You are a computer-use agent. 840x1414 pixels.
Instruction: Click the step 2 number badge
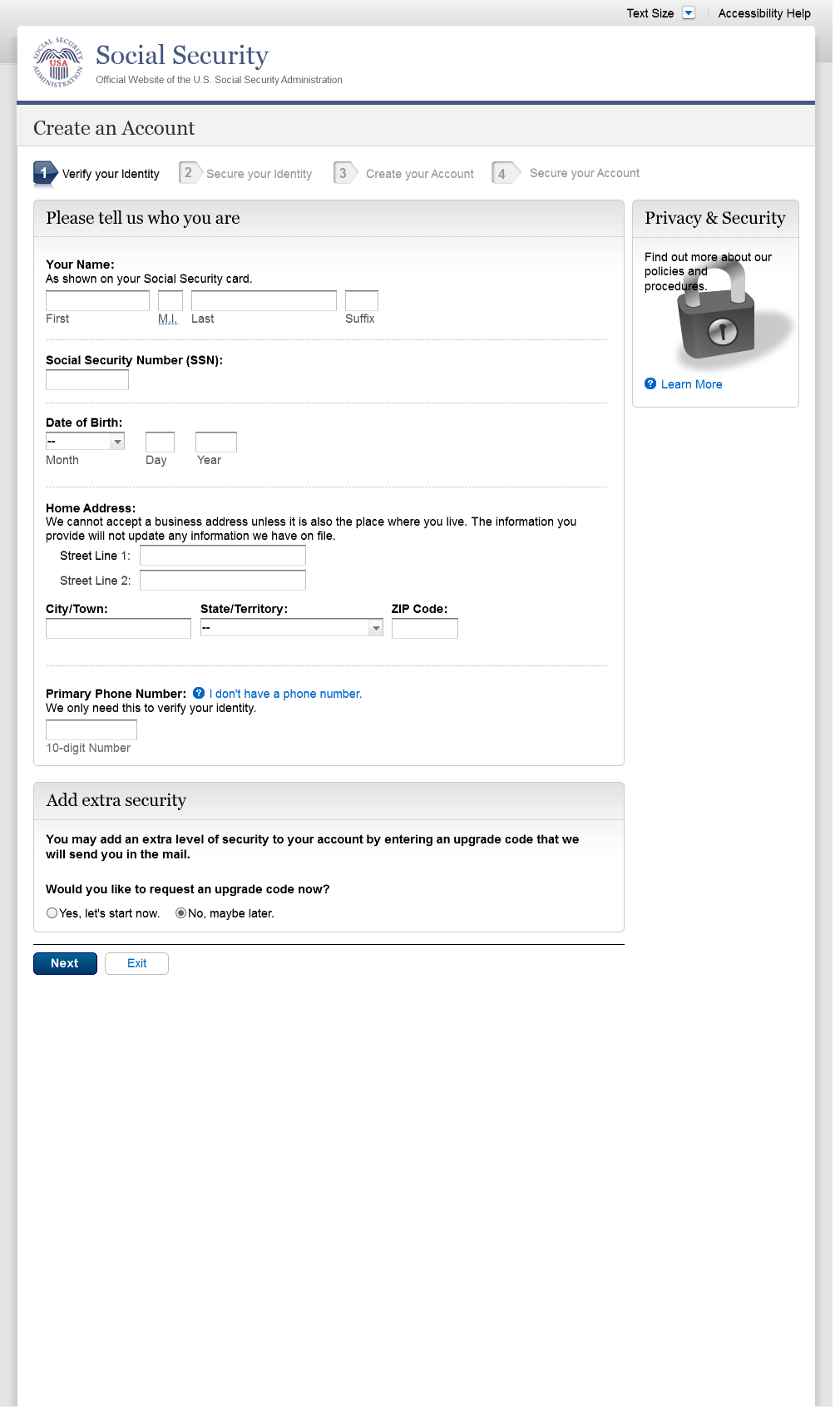(189, 173)
